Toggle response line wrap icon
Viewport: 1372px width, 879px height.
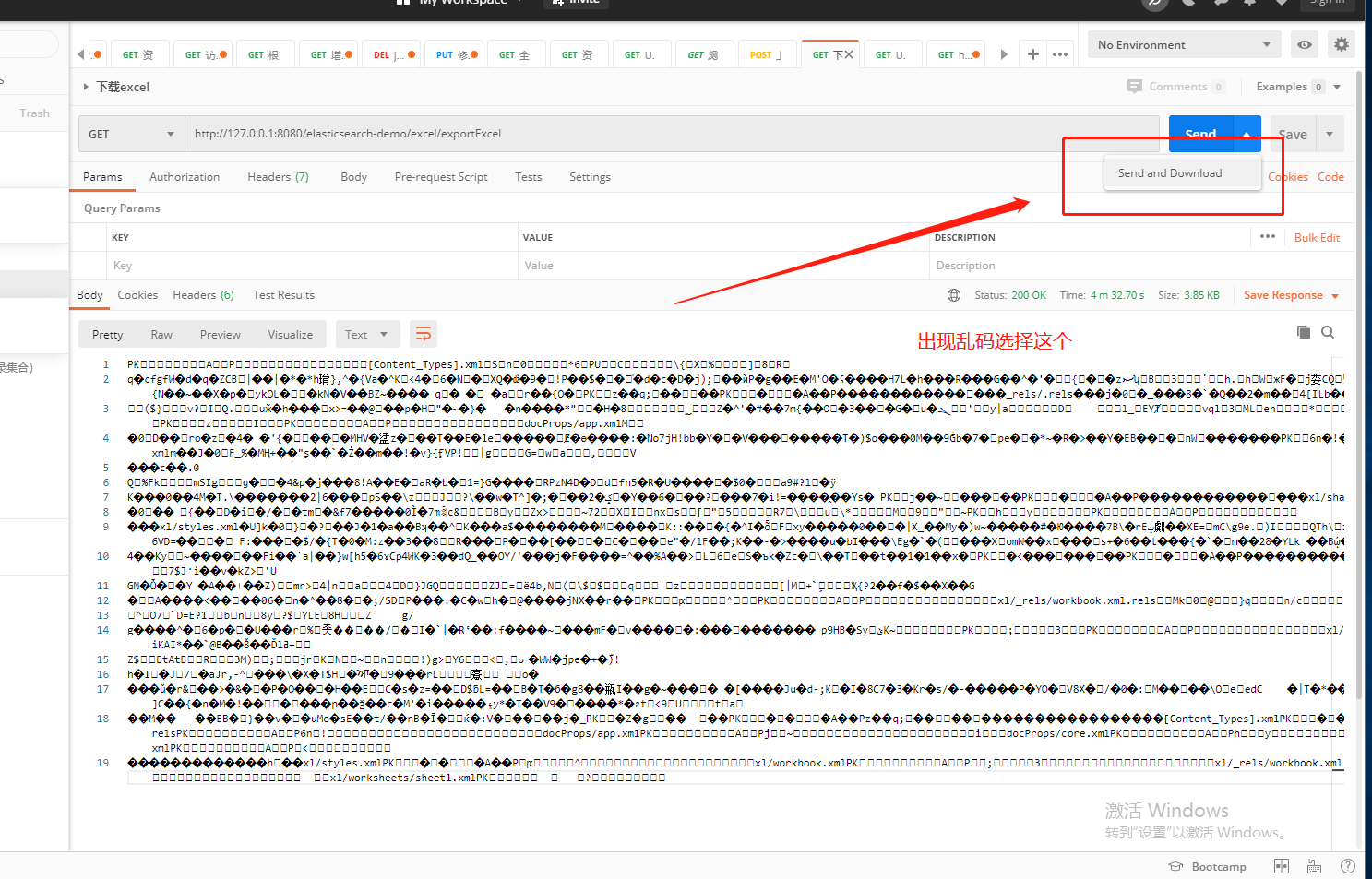(x=424, y=334)
